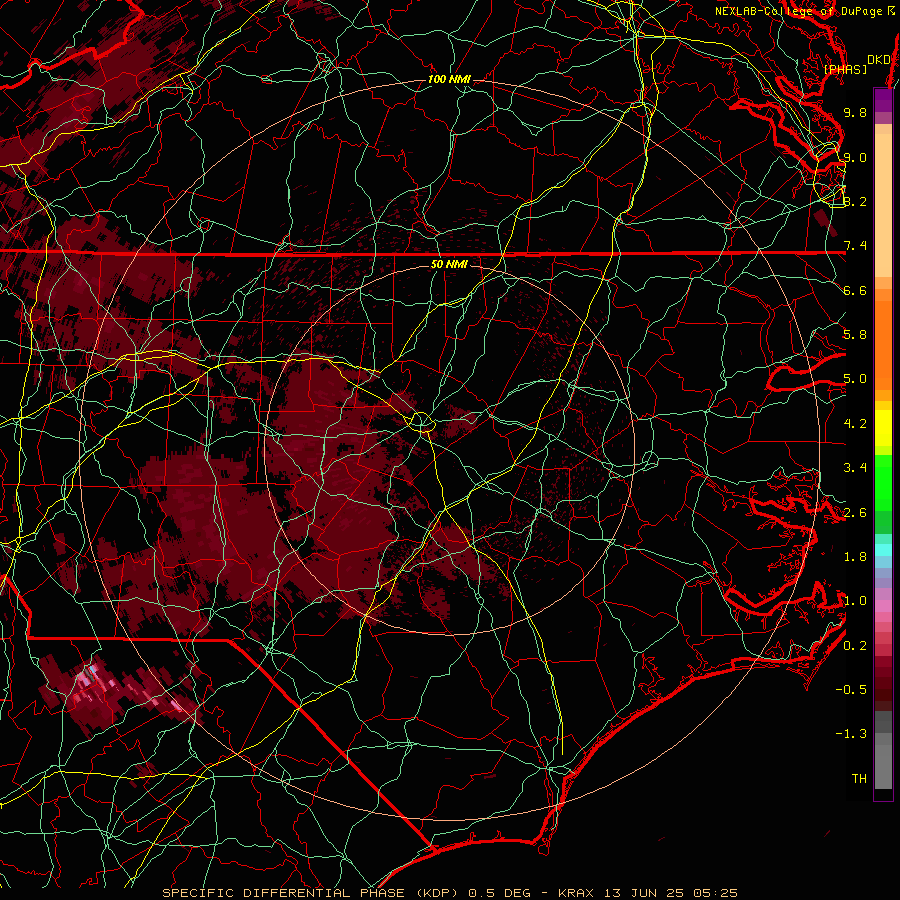
Task: Select the 1.8 value on the color scale
Action: point(855,557)
